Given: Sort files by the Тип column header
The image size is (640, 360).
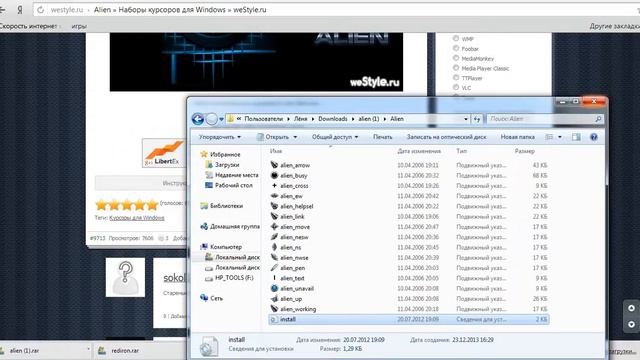Looking at the screenshot, I should coord(461,151).
